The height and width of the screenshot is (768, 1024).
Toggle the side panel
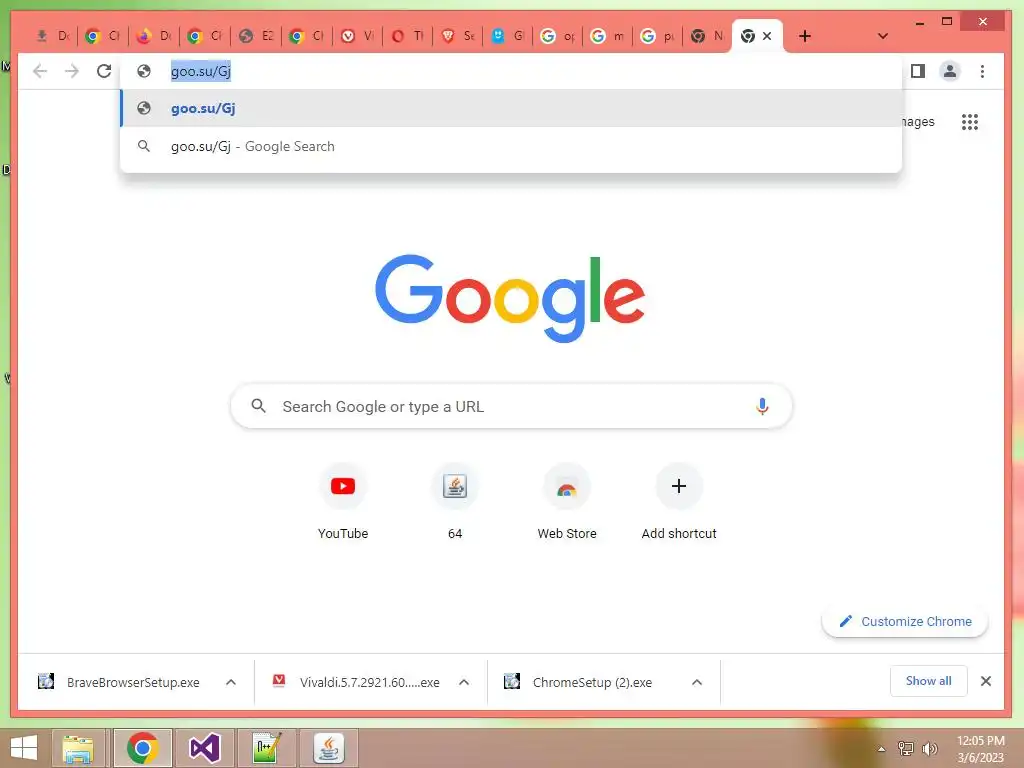click(x=918, y=71)
